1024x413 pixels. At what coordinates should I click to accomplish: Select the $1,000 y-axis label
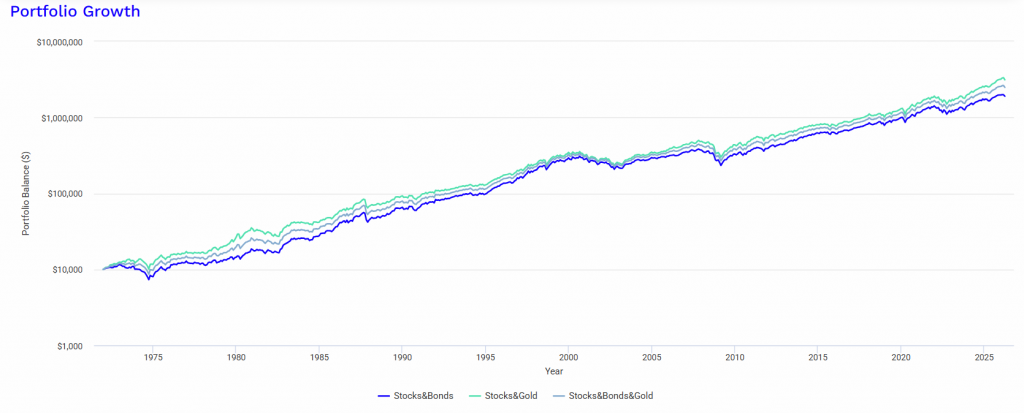coord(68,346)
